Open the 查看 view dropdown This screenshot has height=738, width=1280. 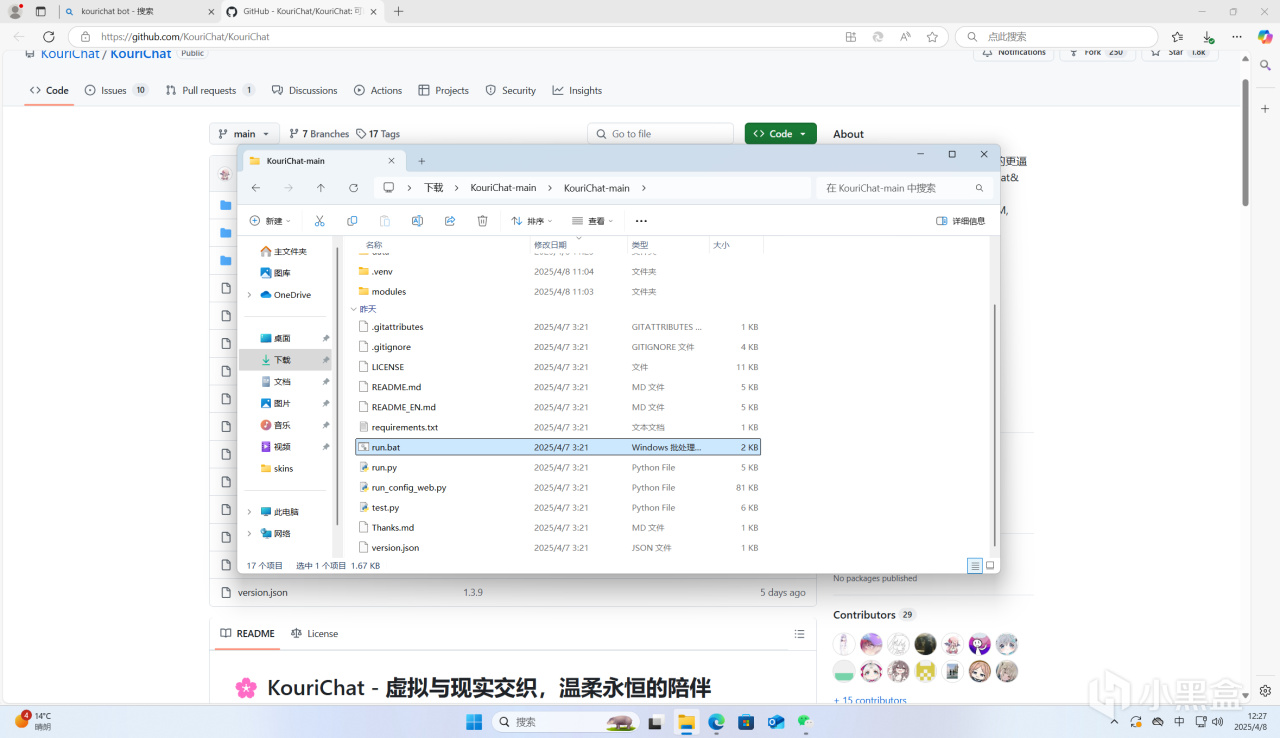click(592, 221)
